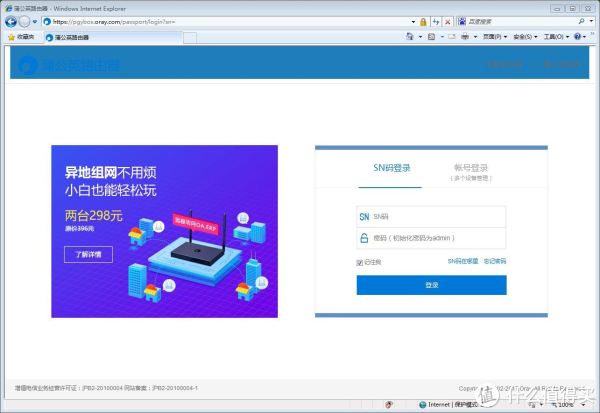Click the browser search box field
600x413 pixels.
[522, 21]
